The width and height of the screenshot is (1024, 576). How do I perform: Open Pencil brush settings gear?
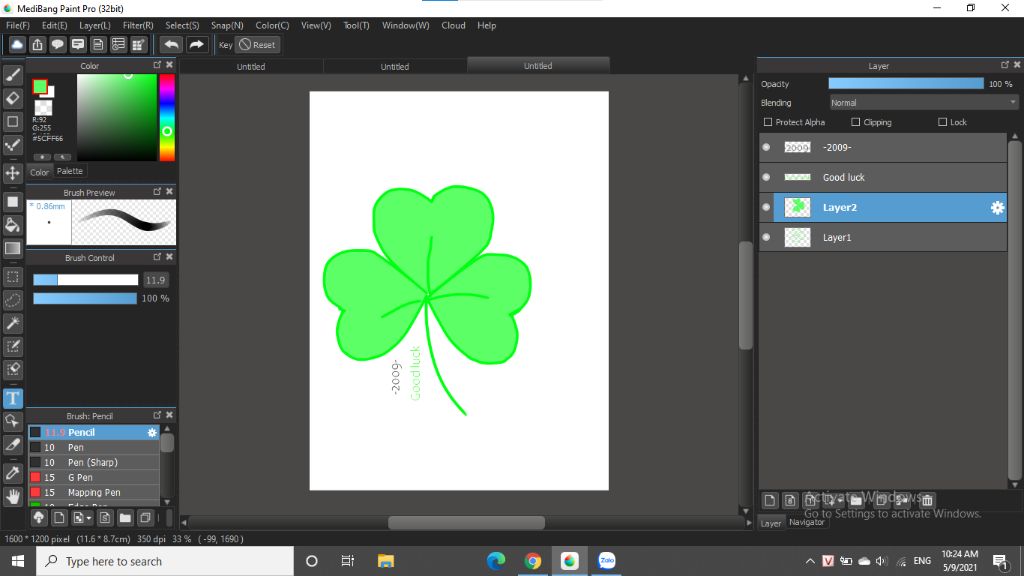pyautogui.click(x=152, y=432)
